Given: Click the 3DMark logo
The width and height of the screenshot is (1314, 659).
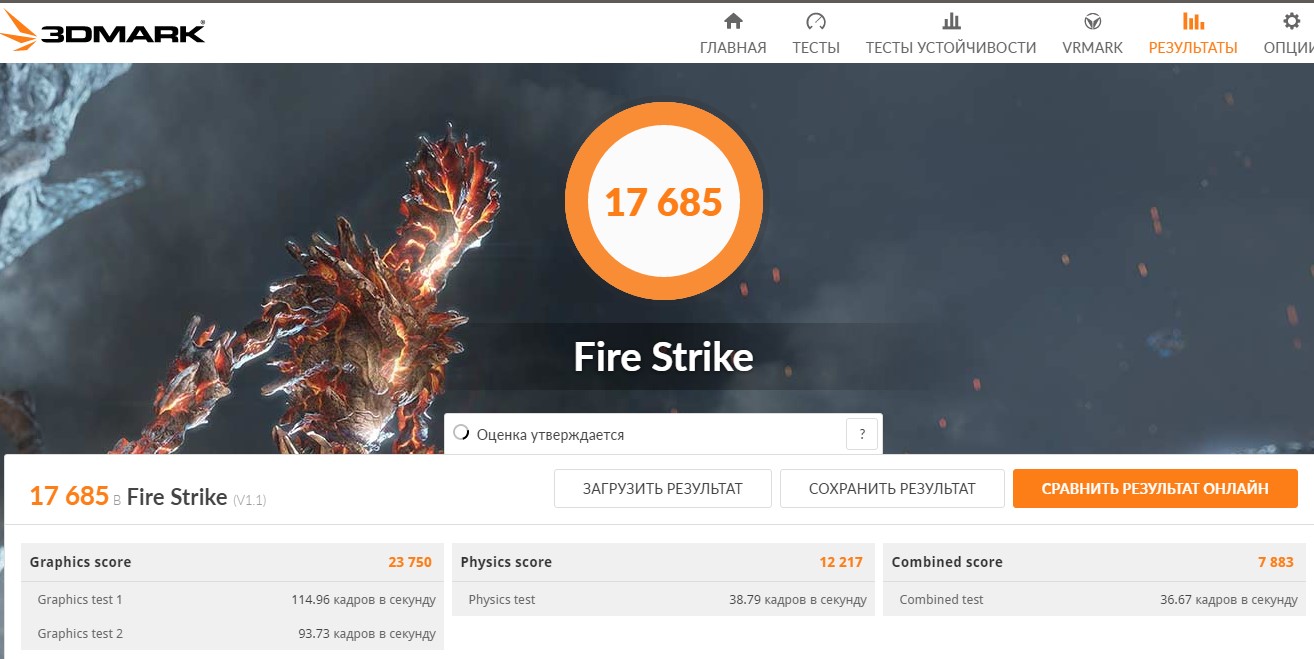Looking at the screenshot, I should pyautogui.click(x=104, y=32).
